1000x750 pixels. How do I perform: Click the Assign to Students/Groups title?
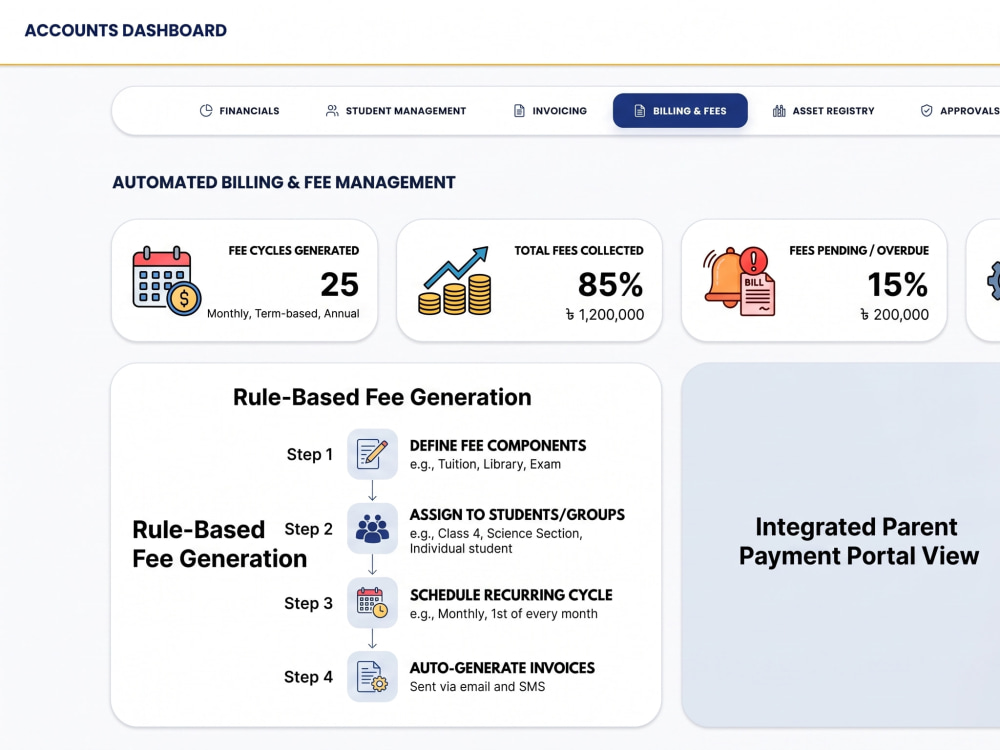(x=517, y=515)
